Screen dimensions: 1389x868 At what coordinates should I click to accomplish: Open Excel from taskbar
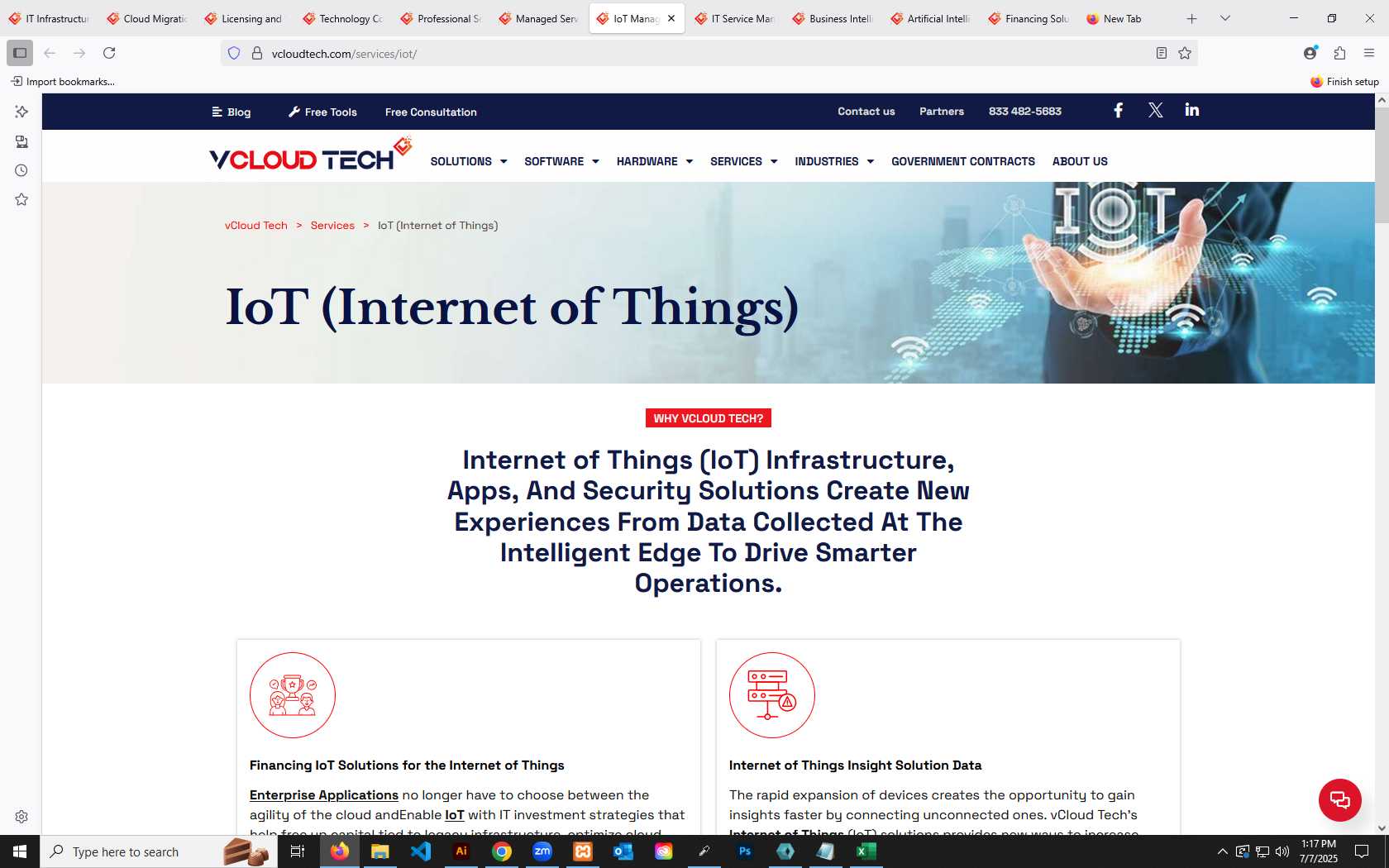click(x=866, y=851)
